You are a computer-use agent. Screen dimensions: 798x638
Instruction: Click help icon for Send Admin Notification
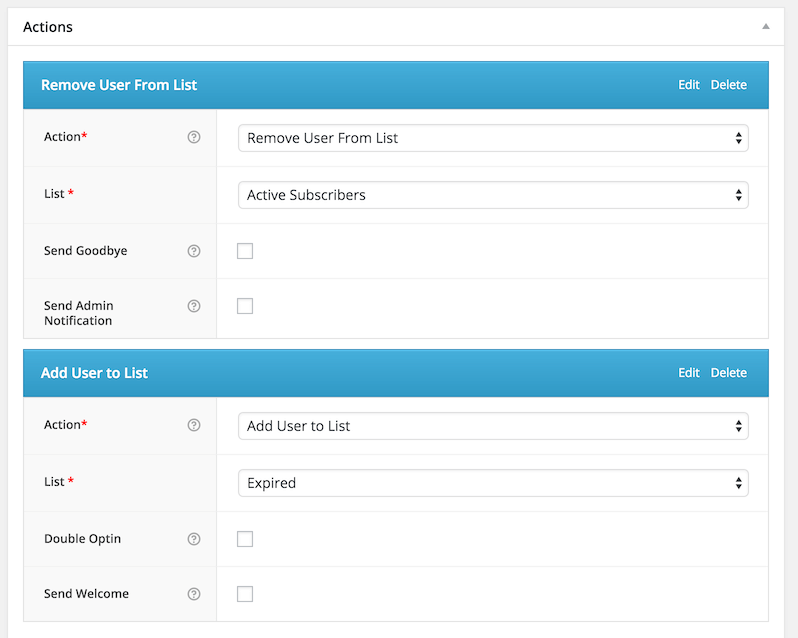pyautogui.click(x=194, y=306)
